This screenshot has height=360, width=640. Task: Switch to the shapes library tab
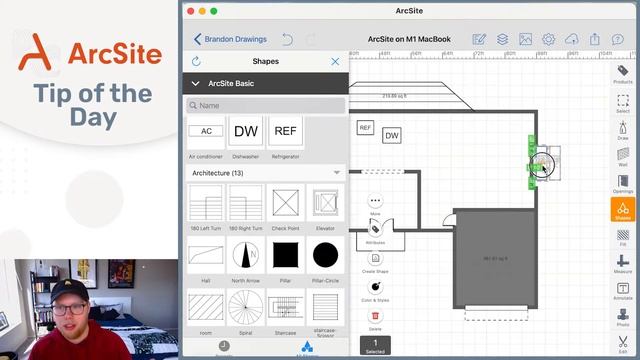click(307, 348)
